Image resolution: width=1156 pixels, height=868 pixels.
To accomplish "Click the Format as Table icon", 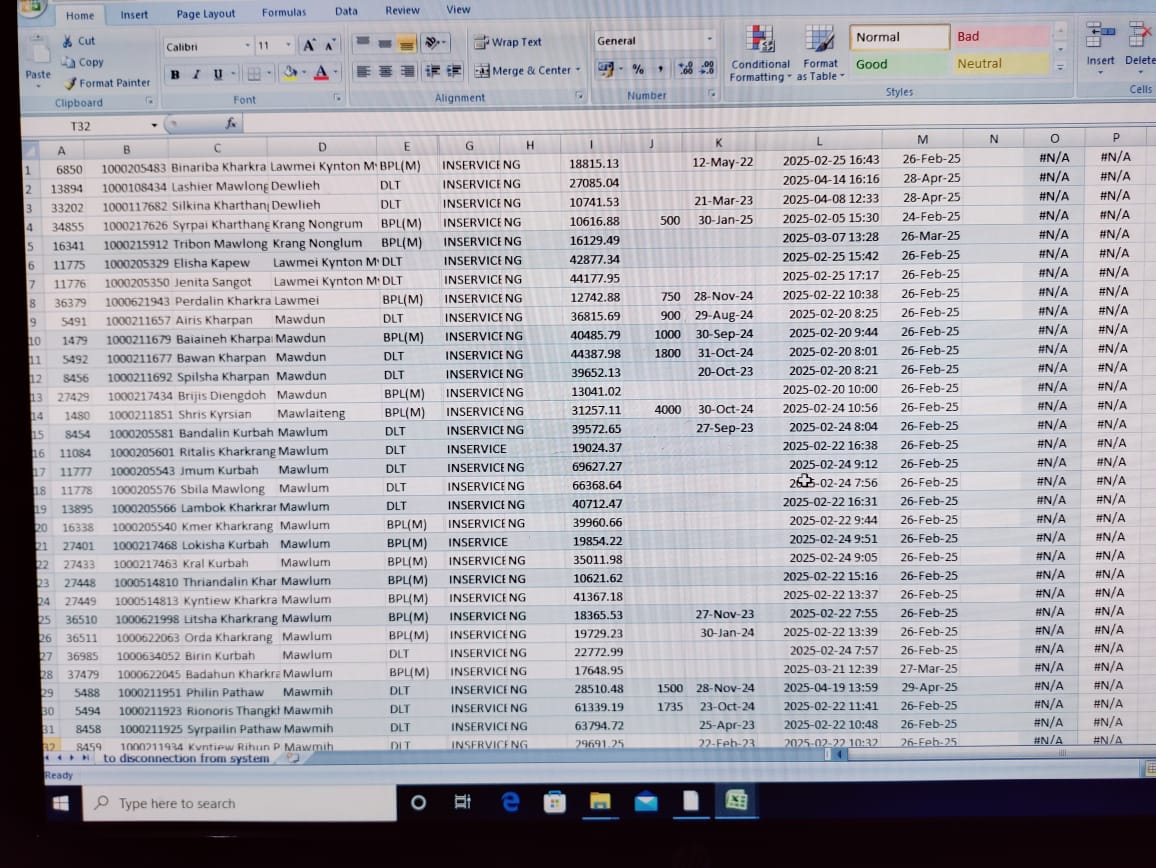I will (x=820, y=40).
